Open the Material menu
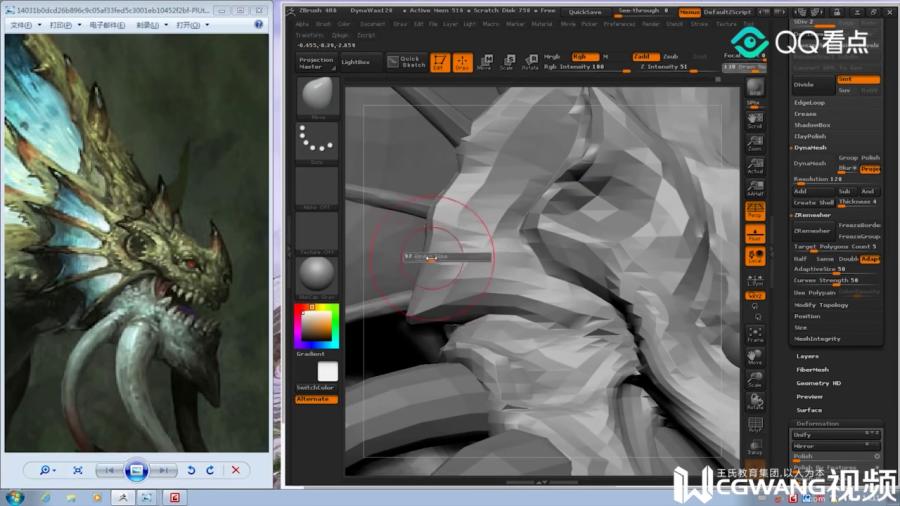The image size is (900, 506). (x=541, y=24)
